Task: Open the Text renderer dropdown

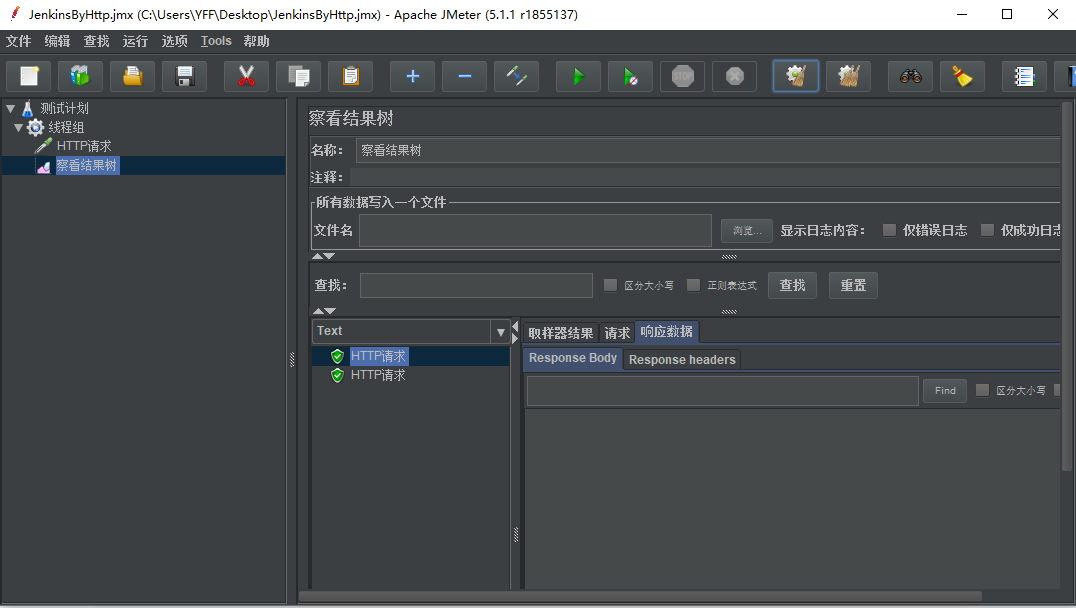Action: coord(500,332)
